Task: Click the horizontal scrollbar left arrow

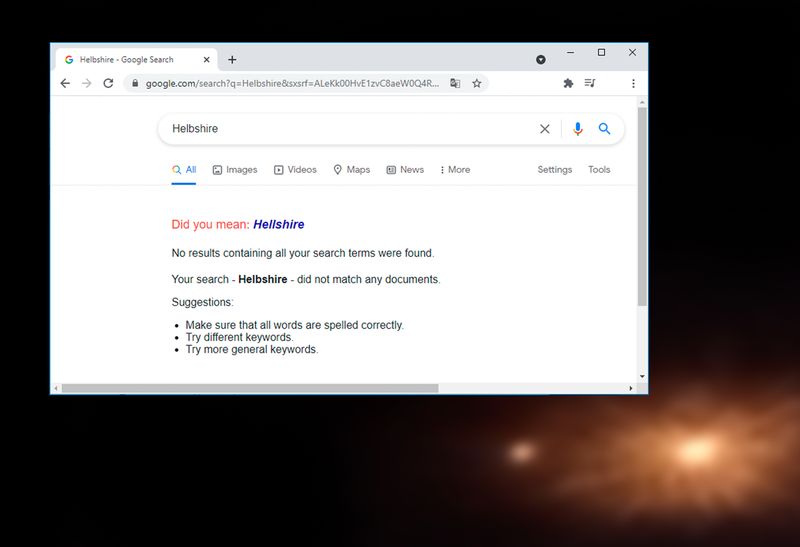Action: click(56, 388)
